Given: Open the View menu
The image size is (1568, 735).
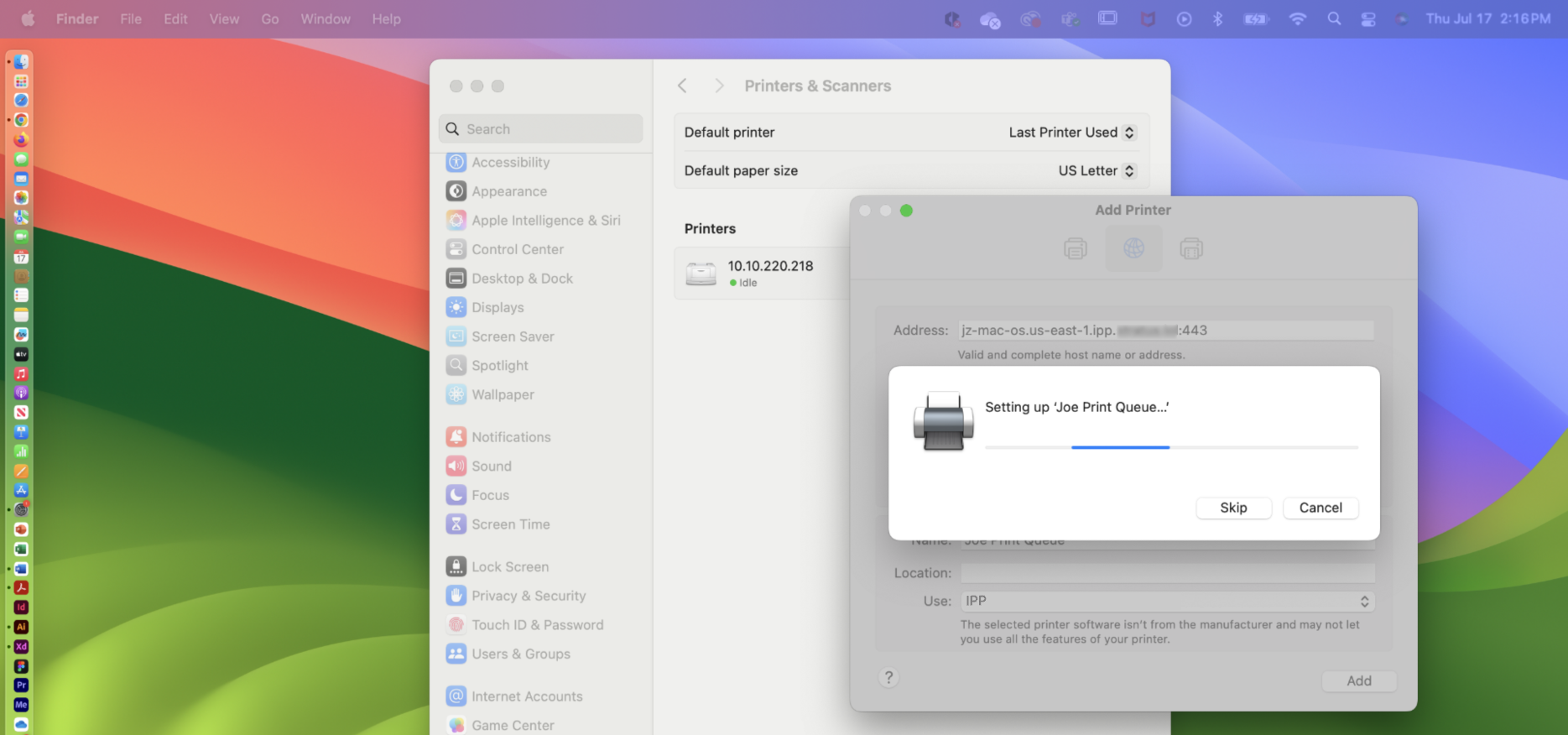Looking at the screenshot, I should point(224,18).
